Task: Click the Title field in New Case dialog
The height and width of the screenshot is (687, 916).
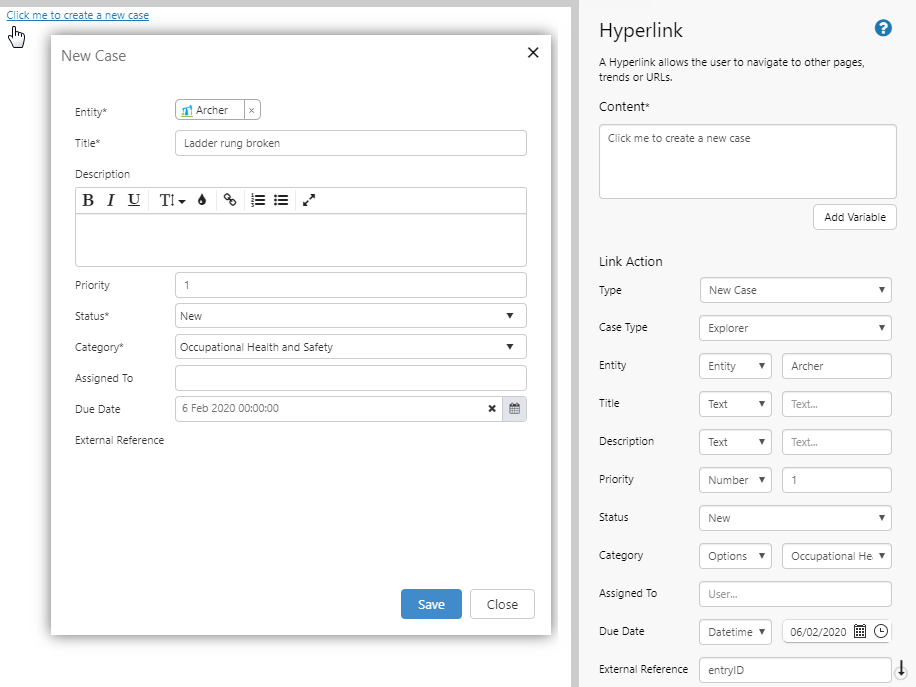Action: (x=350, y=143)
